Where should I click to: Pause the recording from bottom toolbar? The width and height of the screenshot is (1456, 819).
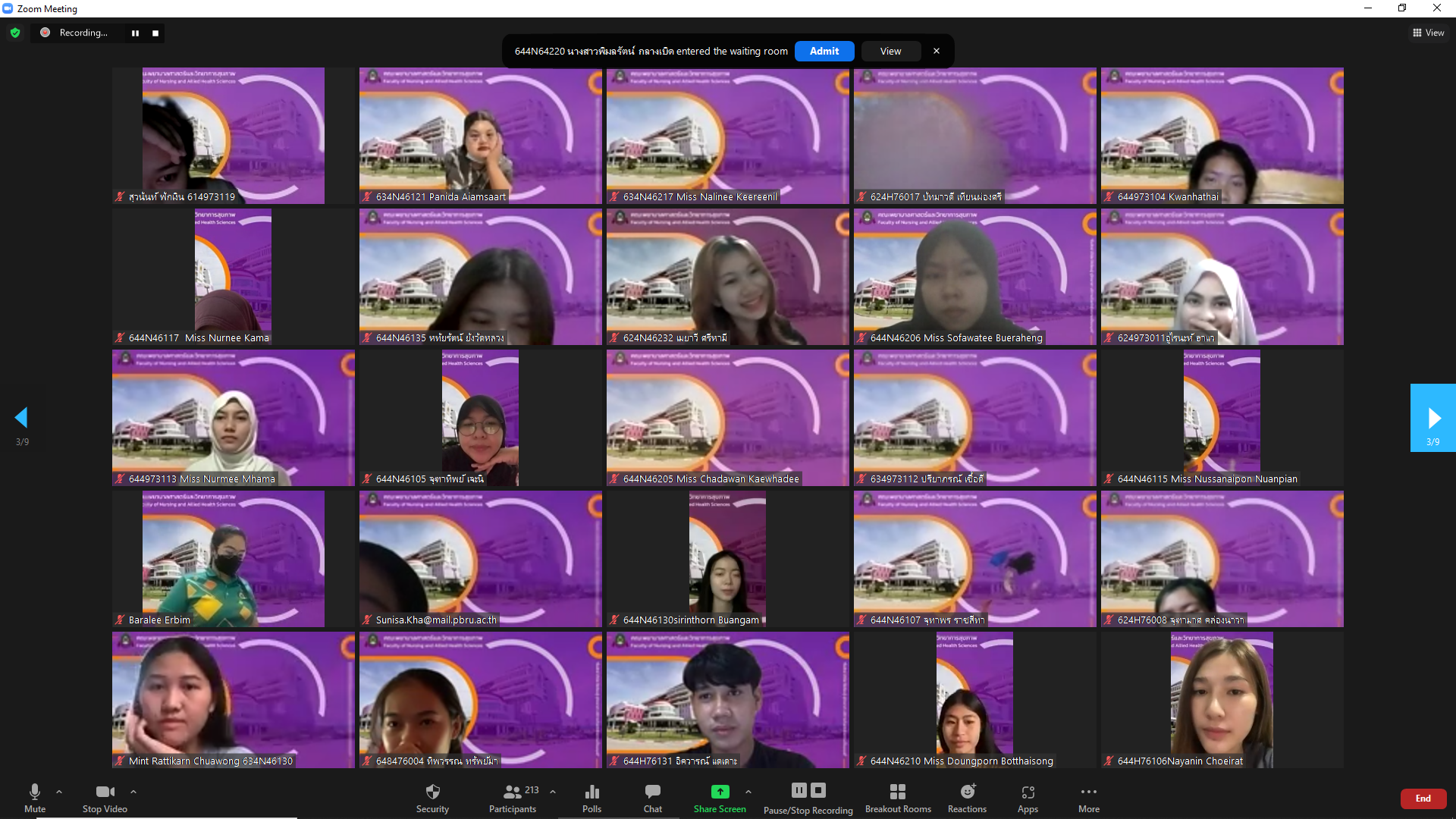[x=799, y=790]
